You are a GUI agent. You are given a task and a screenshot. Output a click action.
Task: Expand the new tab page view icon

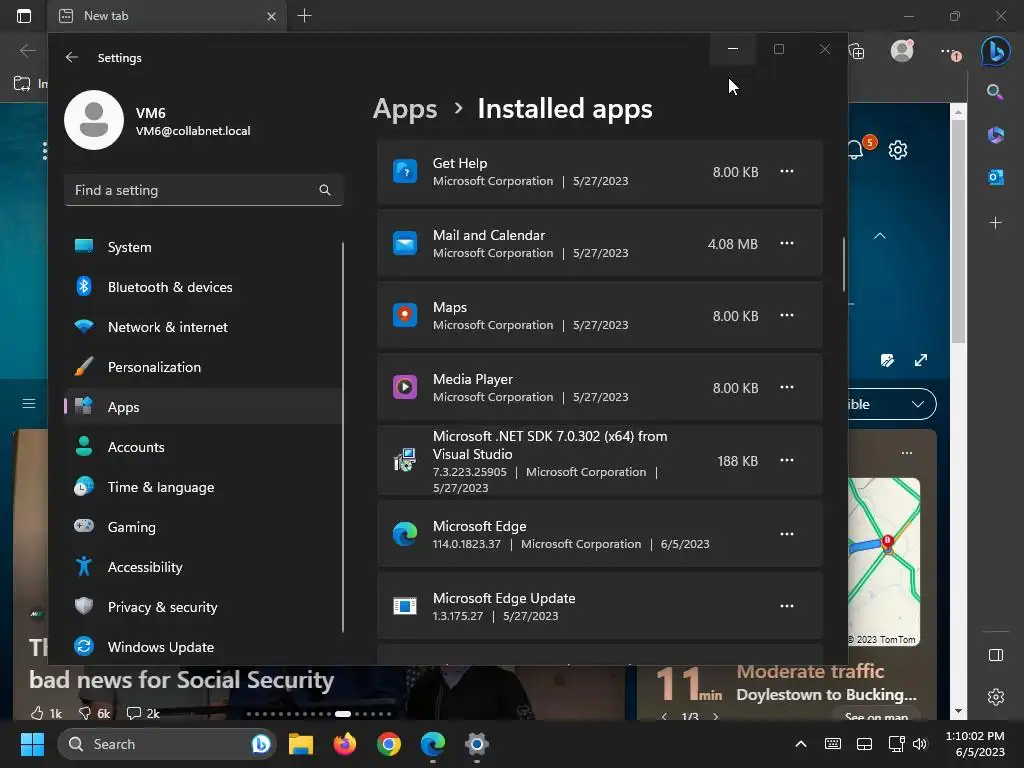pos(921,360)
